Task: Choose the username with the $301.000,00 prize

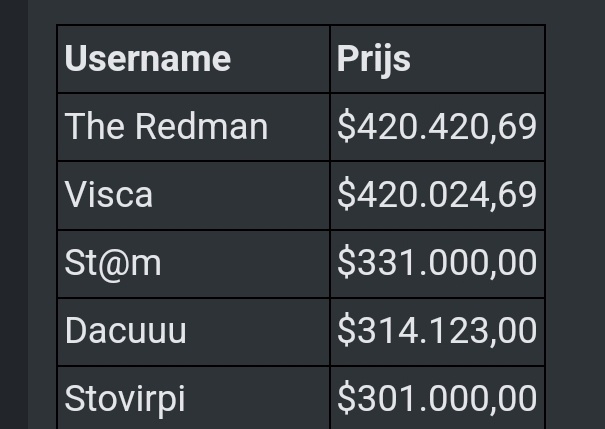Action: click(125, 398)
